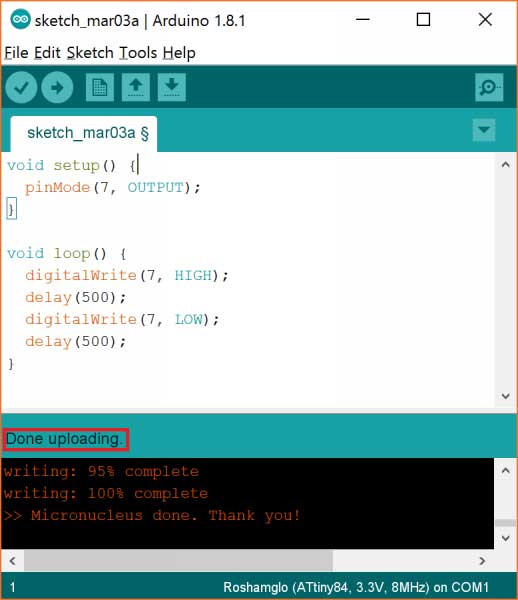The image size is (518, 600).
Task: Click console scrollbar down arrow
Action: pos(506,538)
